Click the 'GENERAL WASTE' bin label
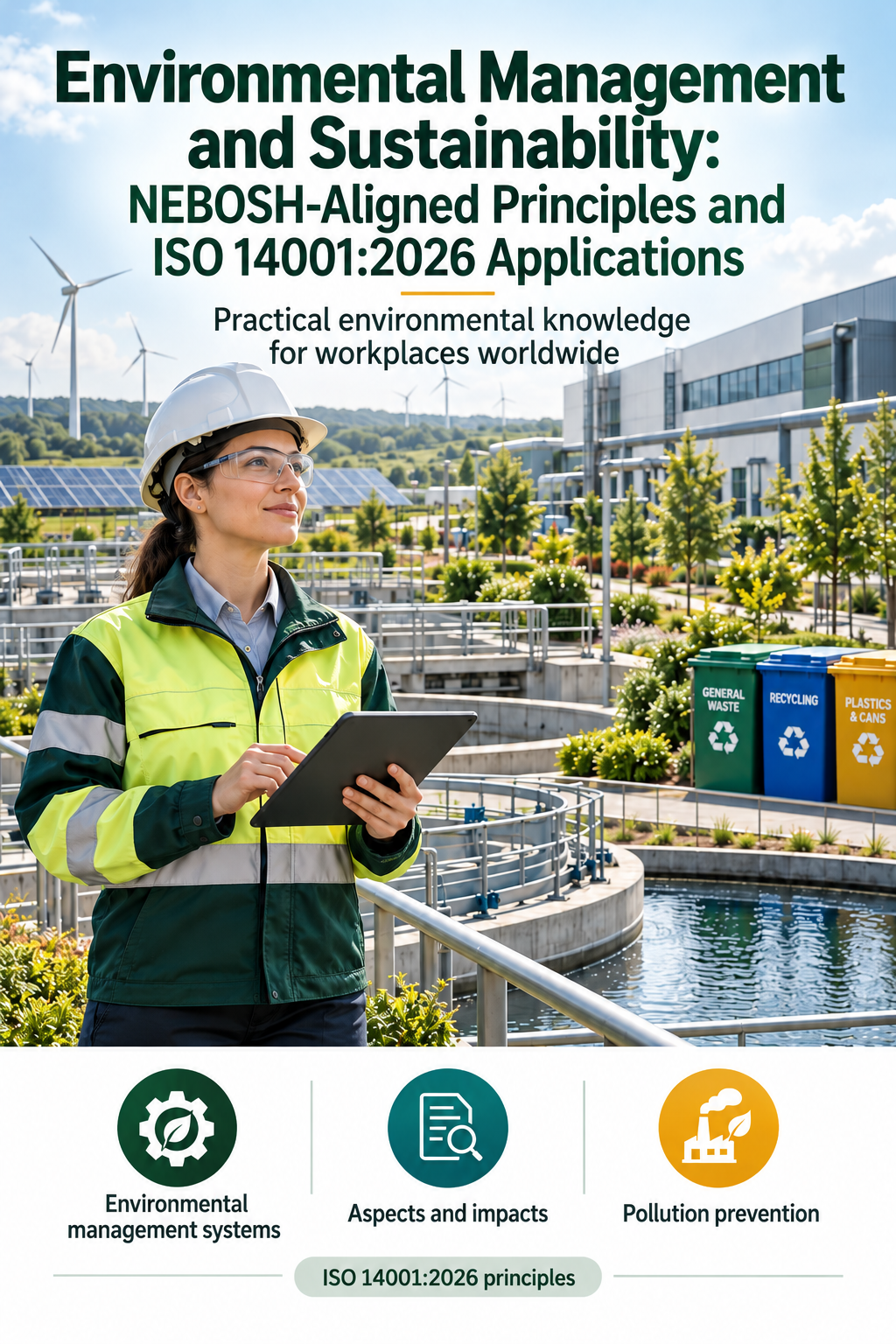This screenshot has width=896, height=1344. (x=724, y=699)
